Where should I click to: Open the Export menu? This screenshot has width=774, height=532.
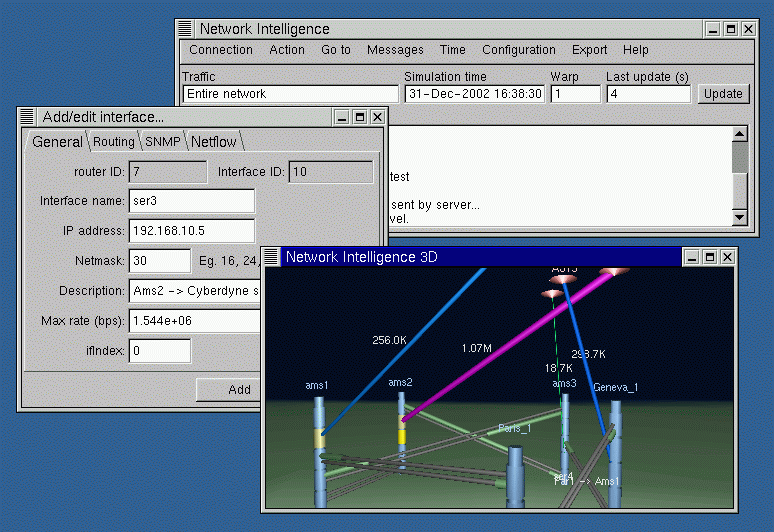tap(589, 50)
